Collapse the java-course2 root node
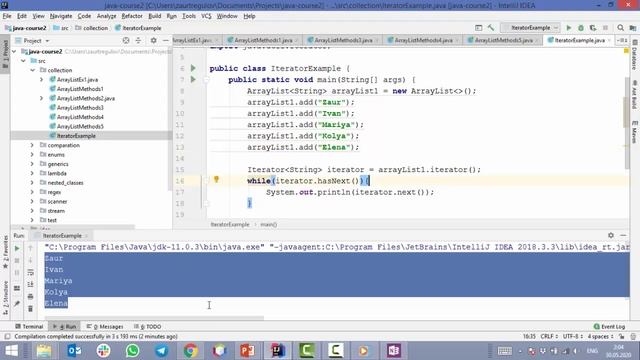640x360 pixels. coord(15,51)
